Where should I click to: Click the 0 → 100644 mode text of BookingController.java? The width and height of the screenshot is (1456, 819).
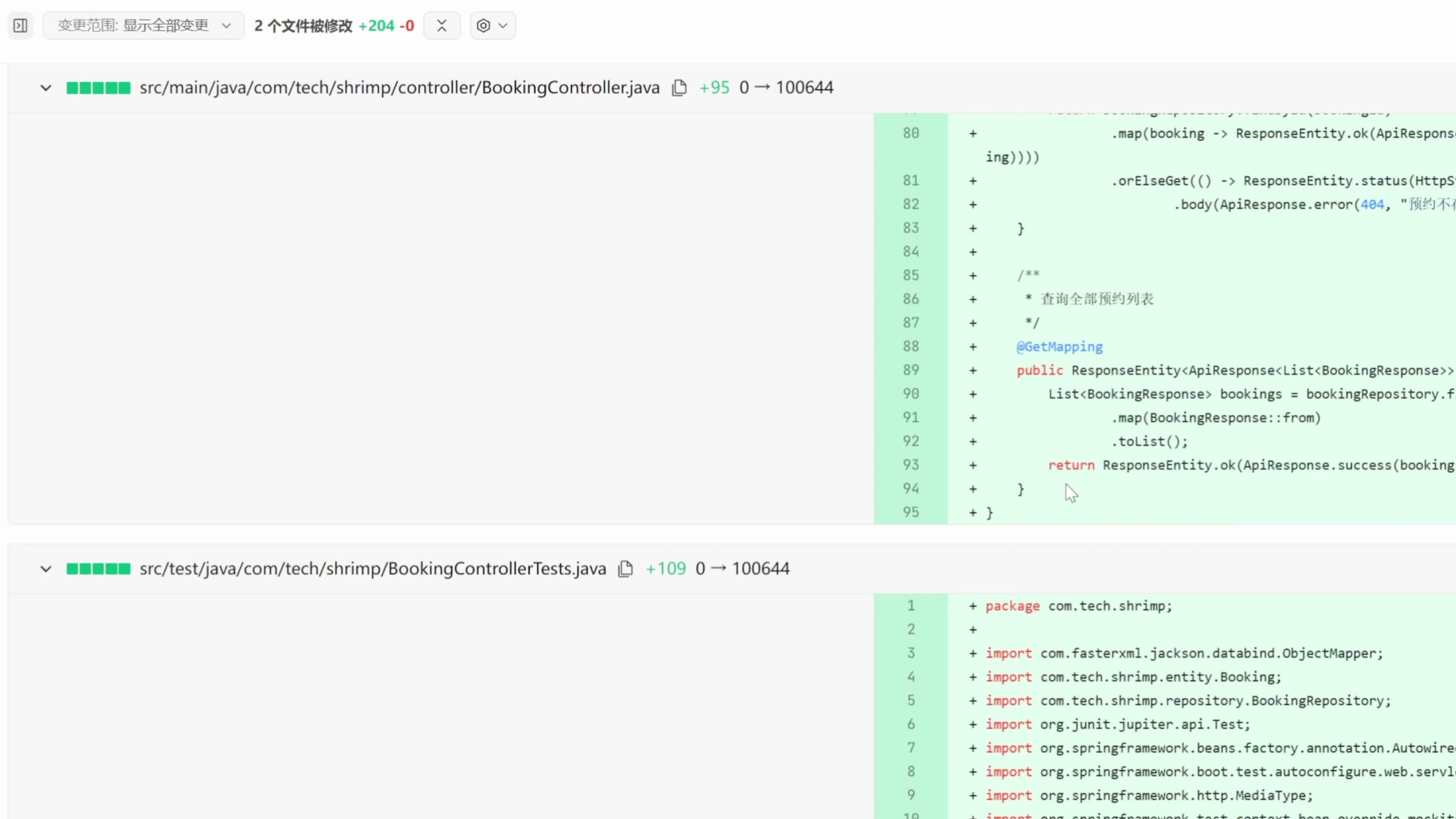tap(786, 88)
